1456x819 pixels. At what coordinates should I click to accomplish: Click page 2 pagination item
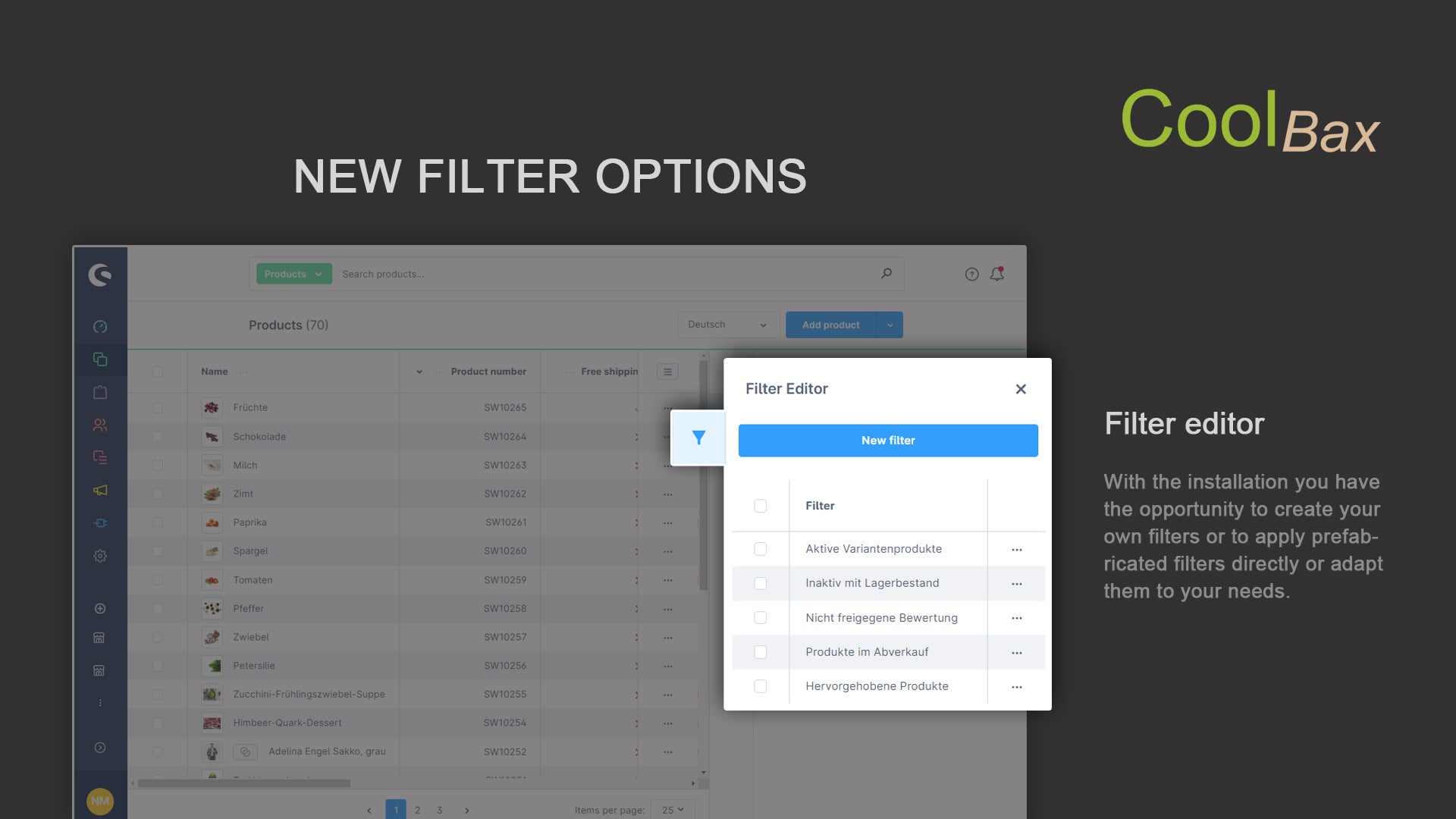click(x=416, y=809)
